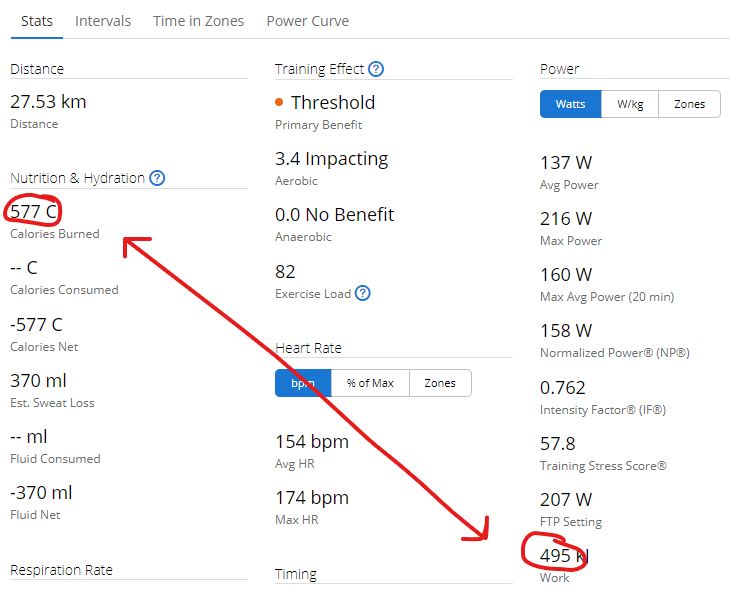The width and height of the screenshot is (730, 592).
Task: Select the Watts power view
Action: click(570, 104)
